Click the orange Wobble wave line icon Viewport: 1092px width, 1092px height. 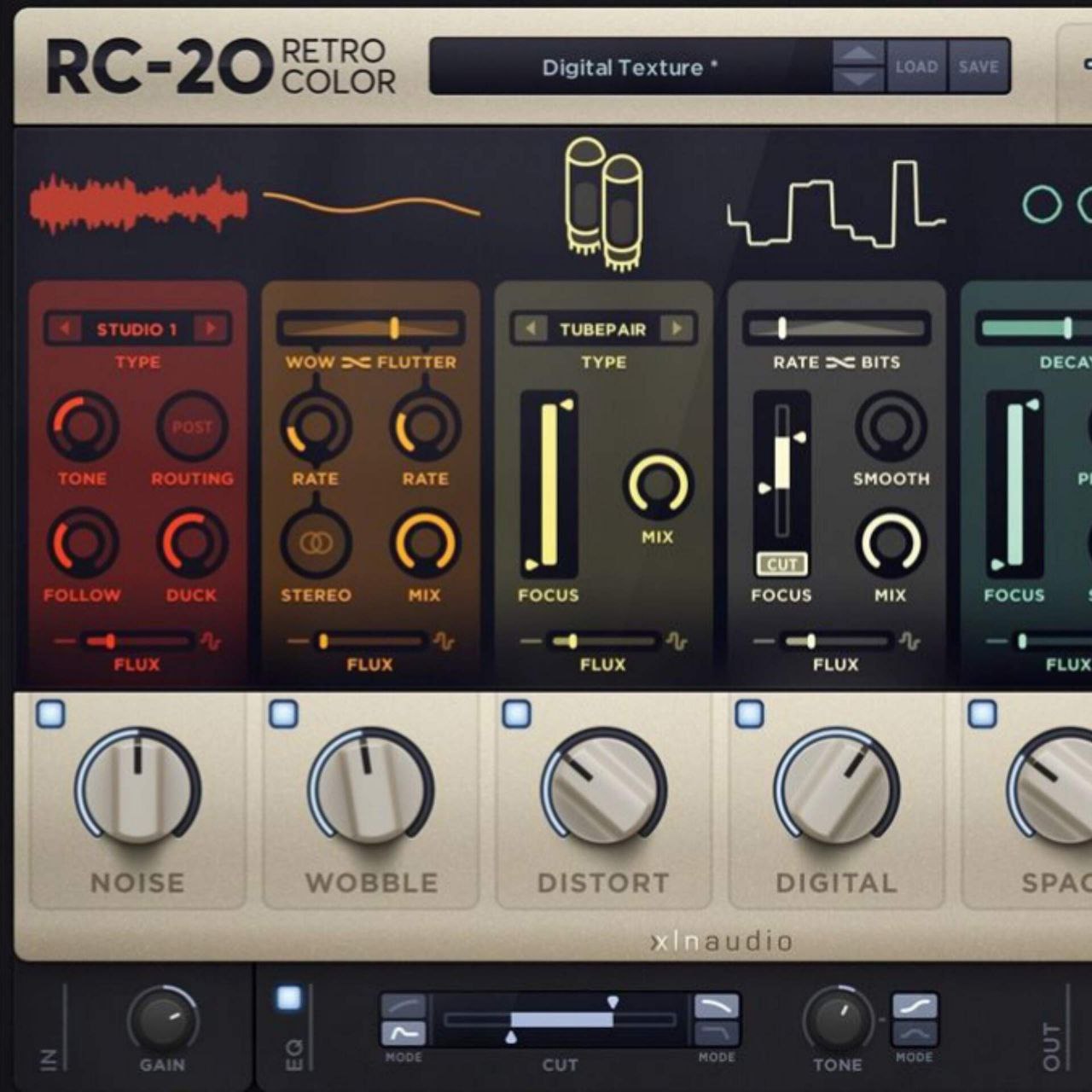[x=371, y=204]
